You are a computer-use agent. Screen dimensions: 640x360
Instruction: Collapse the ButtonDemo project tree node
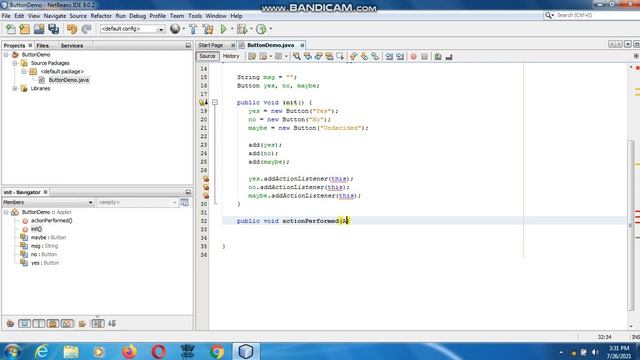[6, 55]
